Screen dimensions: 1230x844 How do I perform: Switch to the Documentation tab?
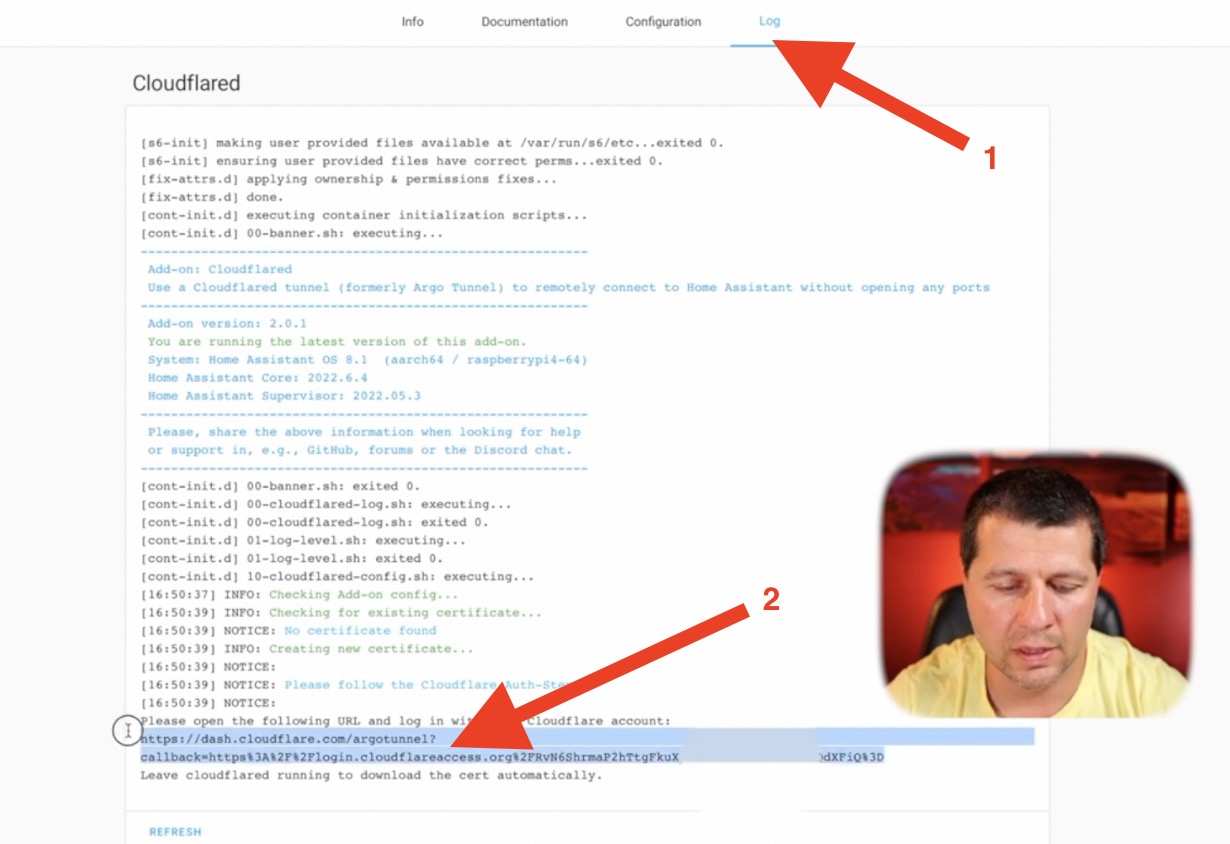tap(524, 21)
